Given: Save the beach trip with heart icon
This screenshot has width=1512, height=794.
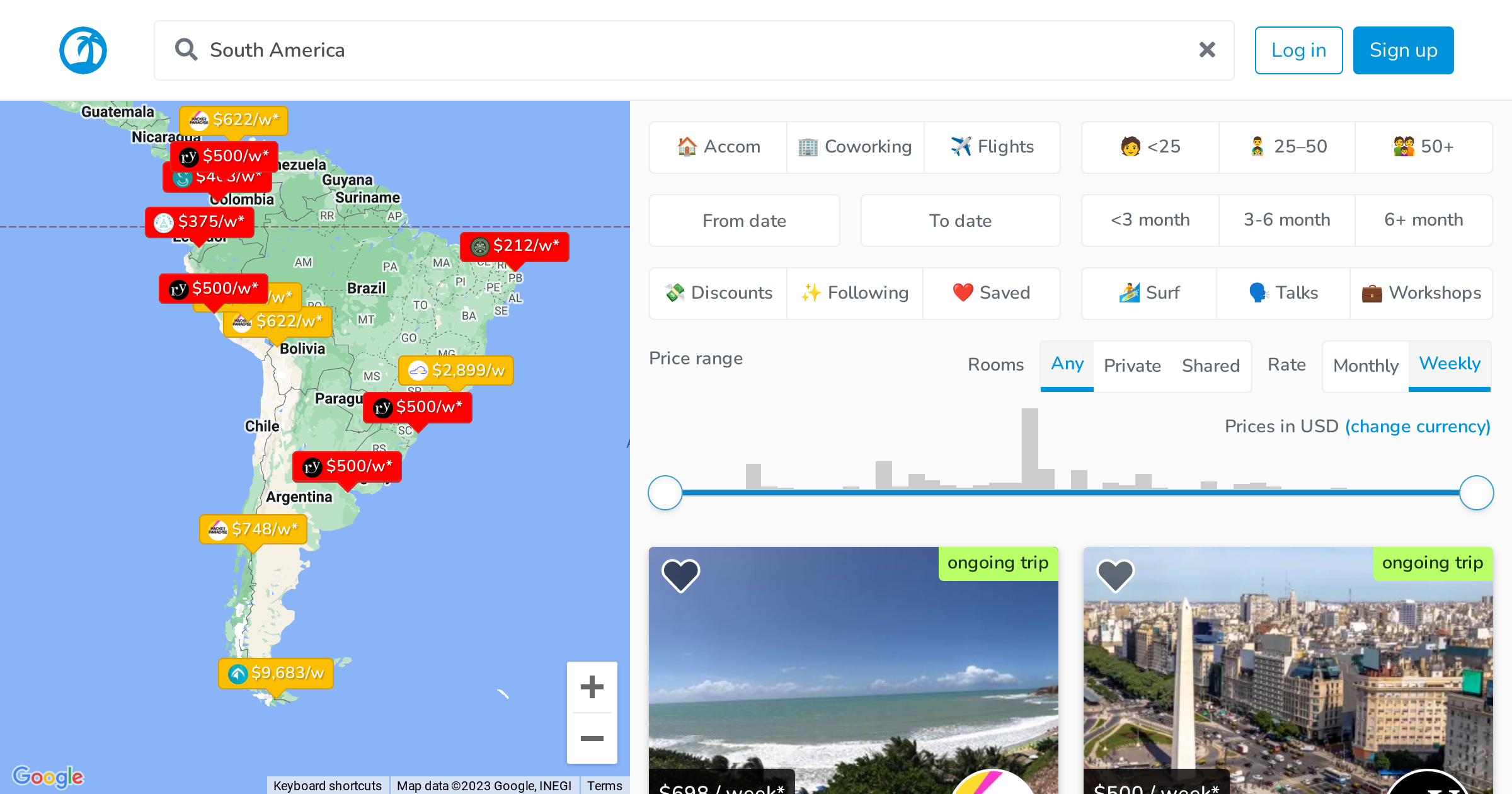Looking at the screenshot, I should coord(680,575).
